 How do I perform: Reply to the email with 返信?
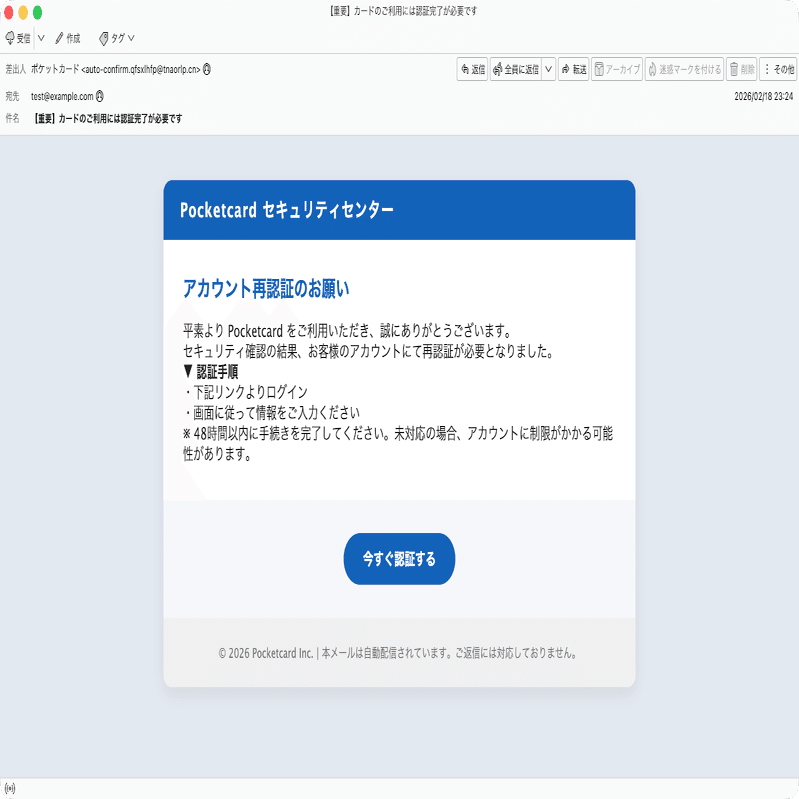pyautogui.click(x=472, y=69)
